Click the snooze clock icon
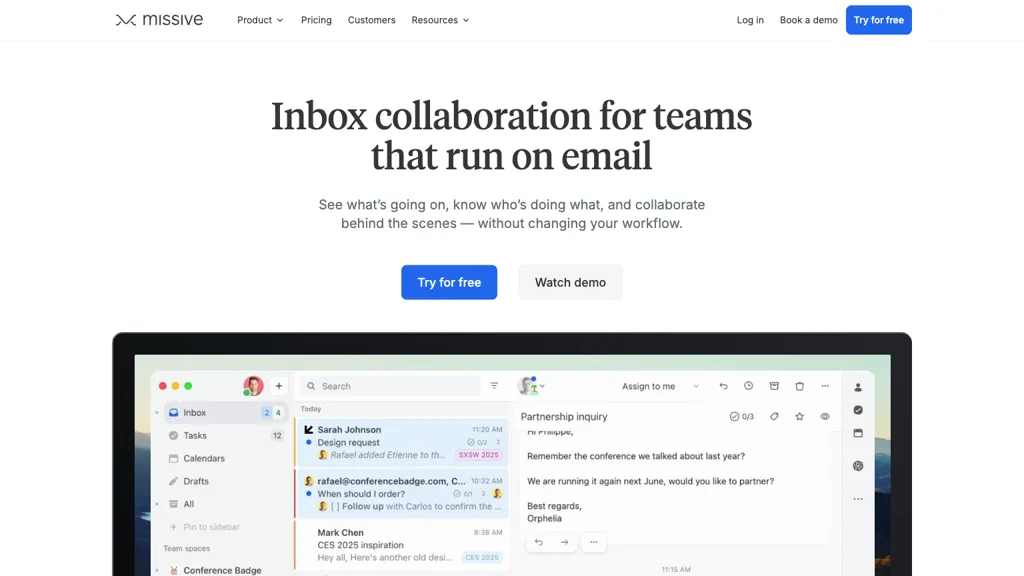Screen dimensions: 1024x576 (x=748, y=386)
